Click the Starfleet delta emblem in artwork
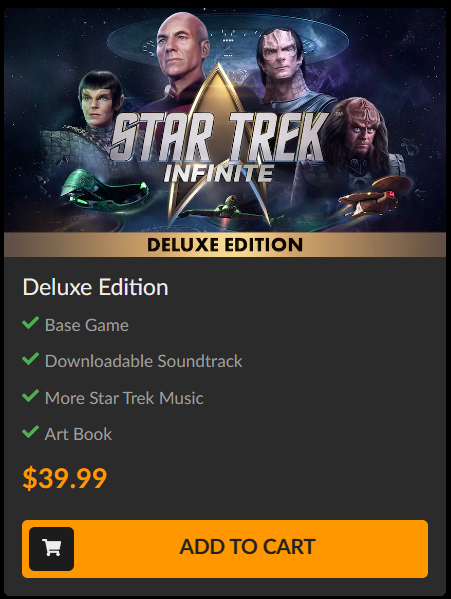Viewport: 451px width, 599px height. (x=218, y=145)
